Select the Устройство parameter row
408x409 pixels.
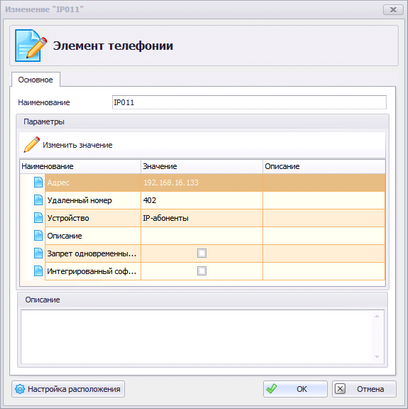(215, 218)
